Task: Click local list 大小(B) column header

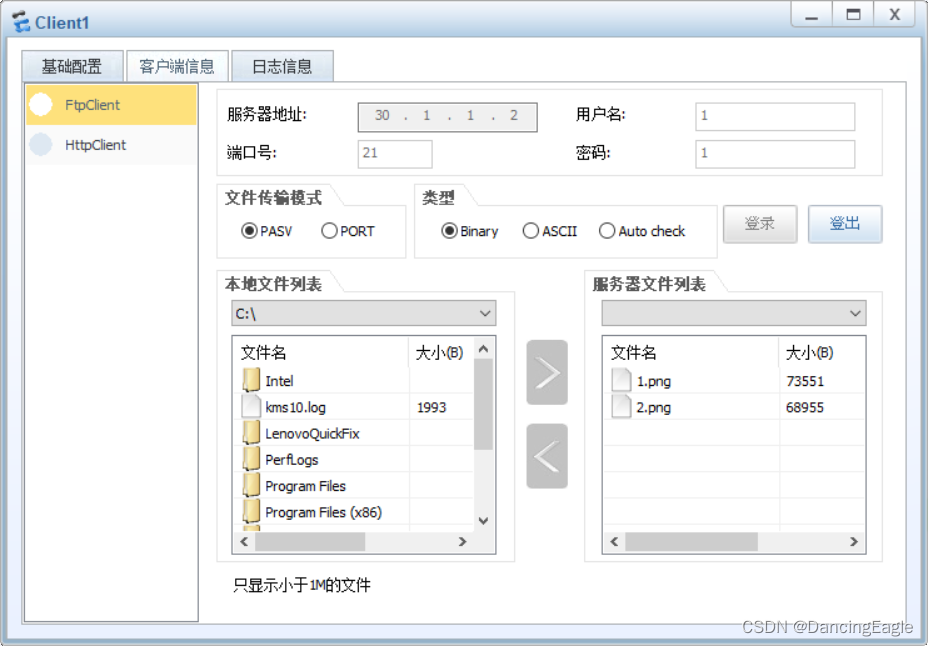Action: tap(442, 353)
